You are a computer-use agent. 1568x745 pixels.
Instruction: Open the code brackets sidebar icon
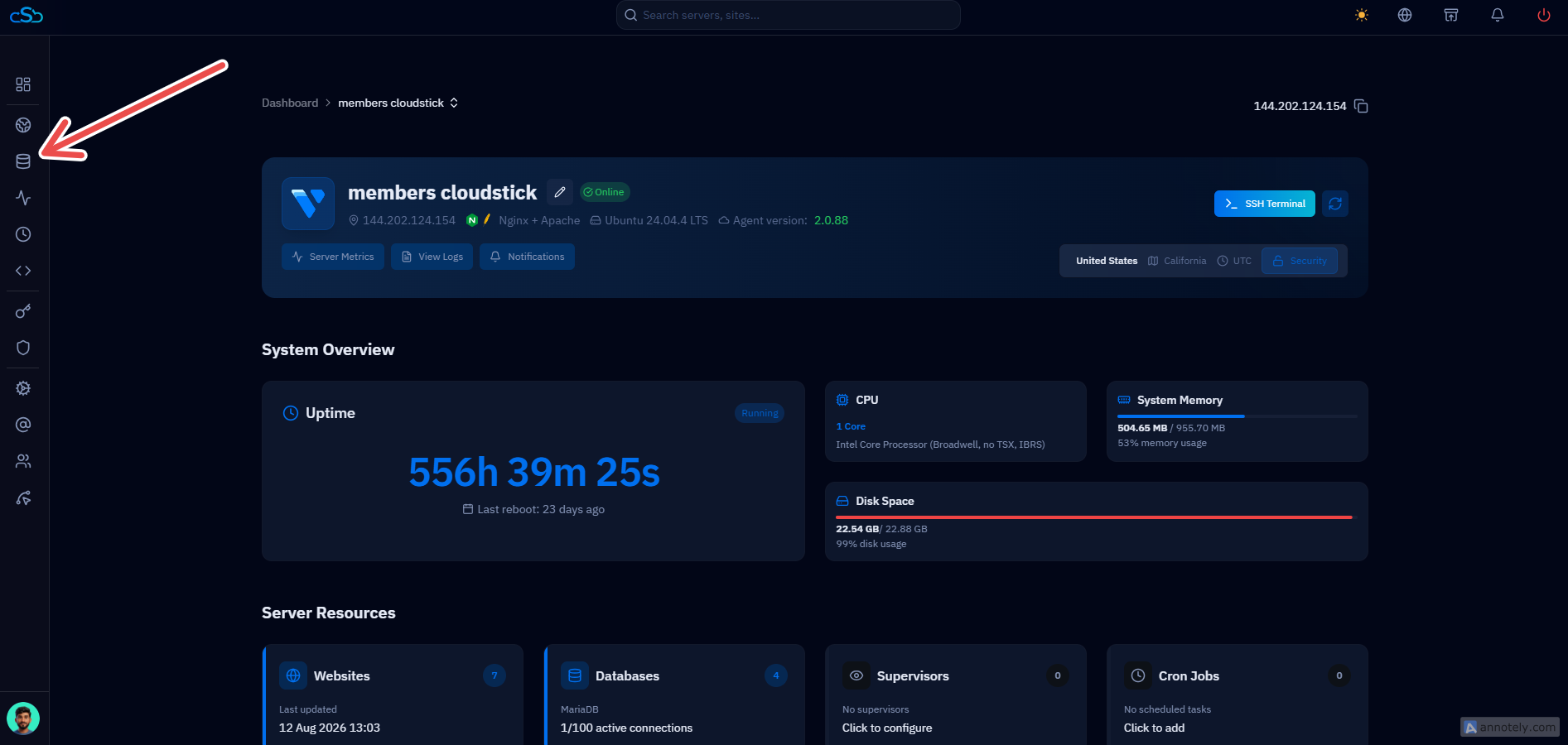23,271
